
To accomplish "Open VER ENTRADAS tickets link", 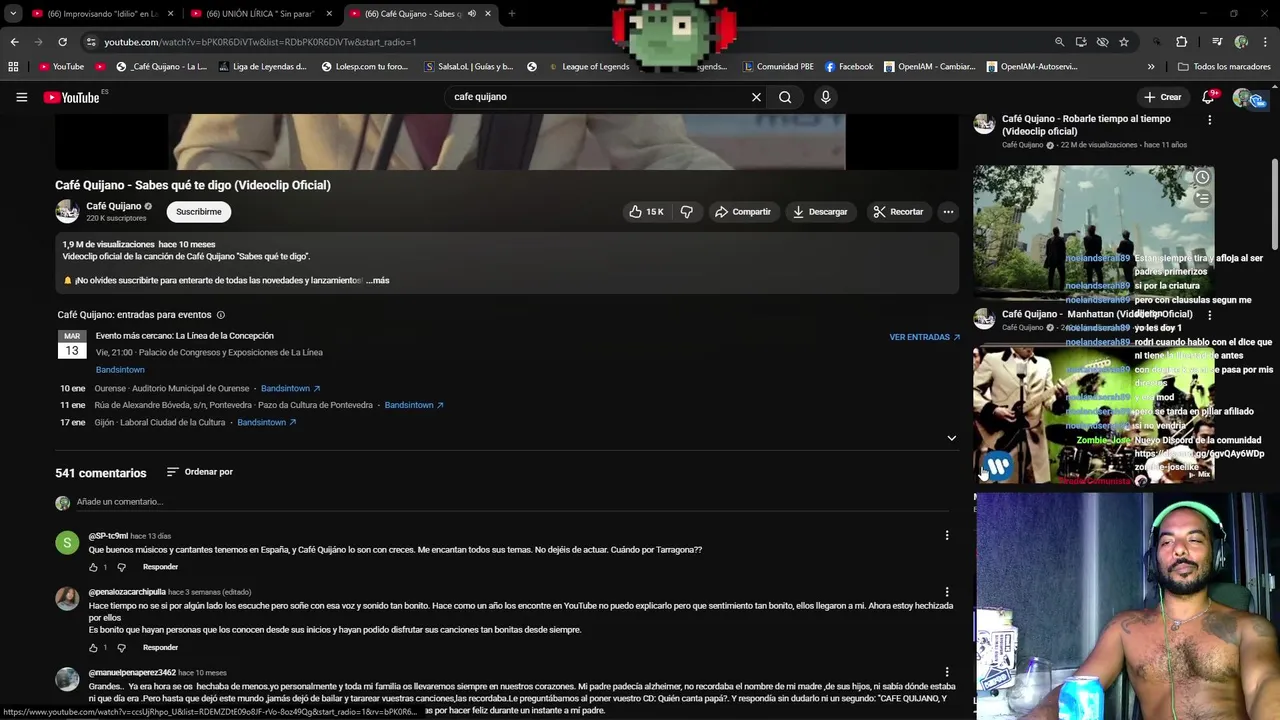I will [x=925, y=337].
